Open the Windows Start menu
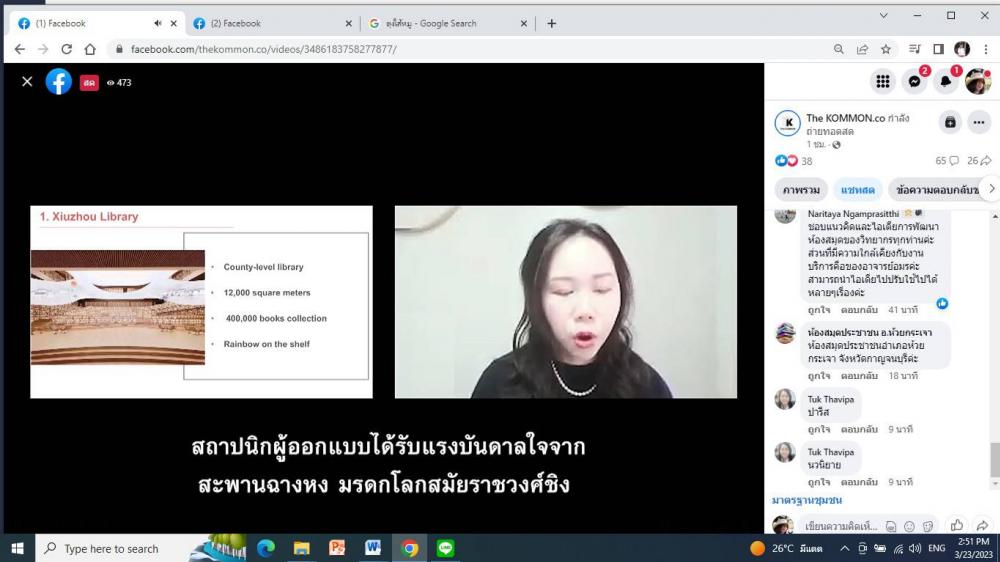Viewport: 1000px width, 562px height. 18,548
